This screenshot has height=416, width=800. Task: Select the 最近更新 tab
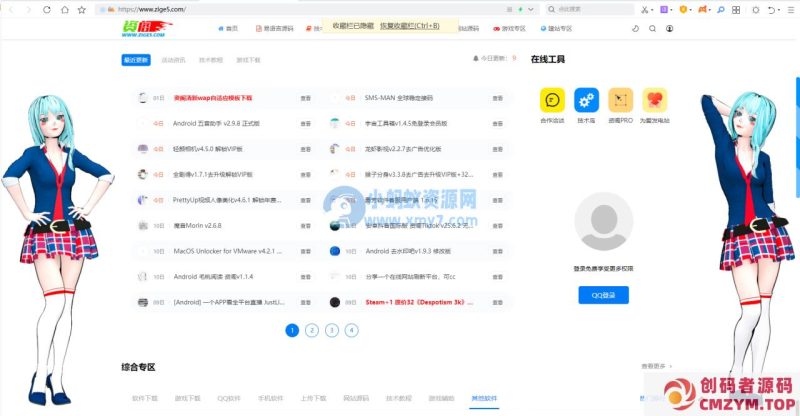(136, 60)
